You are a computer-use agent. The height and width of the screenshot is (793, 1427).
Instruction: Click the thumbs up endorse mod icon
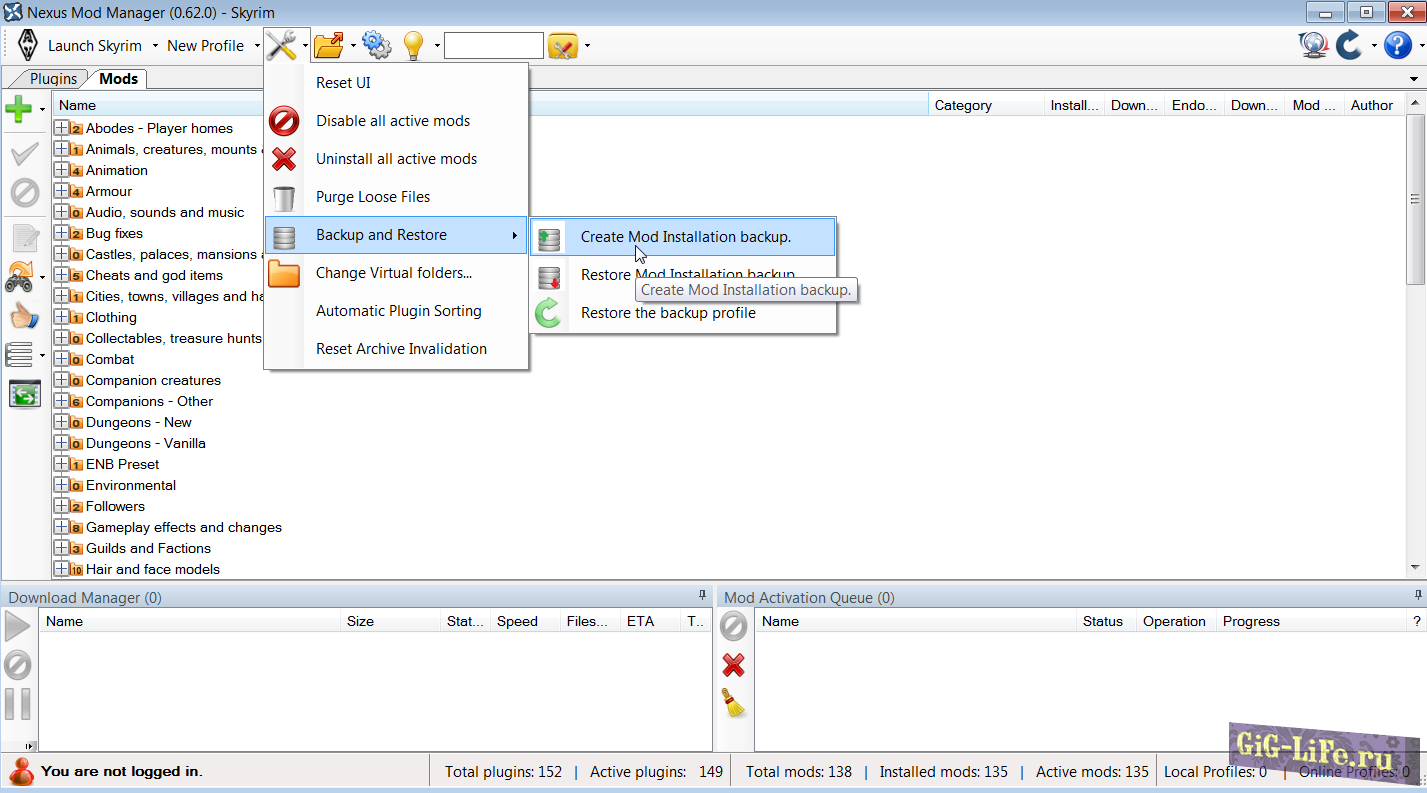click(23, 316)
